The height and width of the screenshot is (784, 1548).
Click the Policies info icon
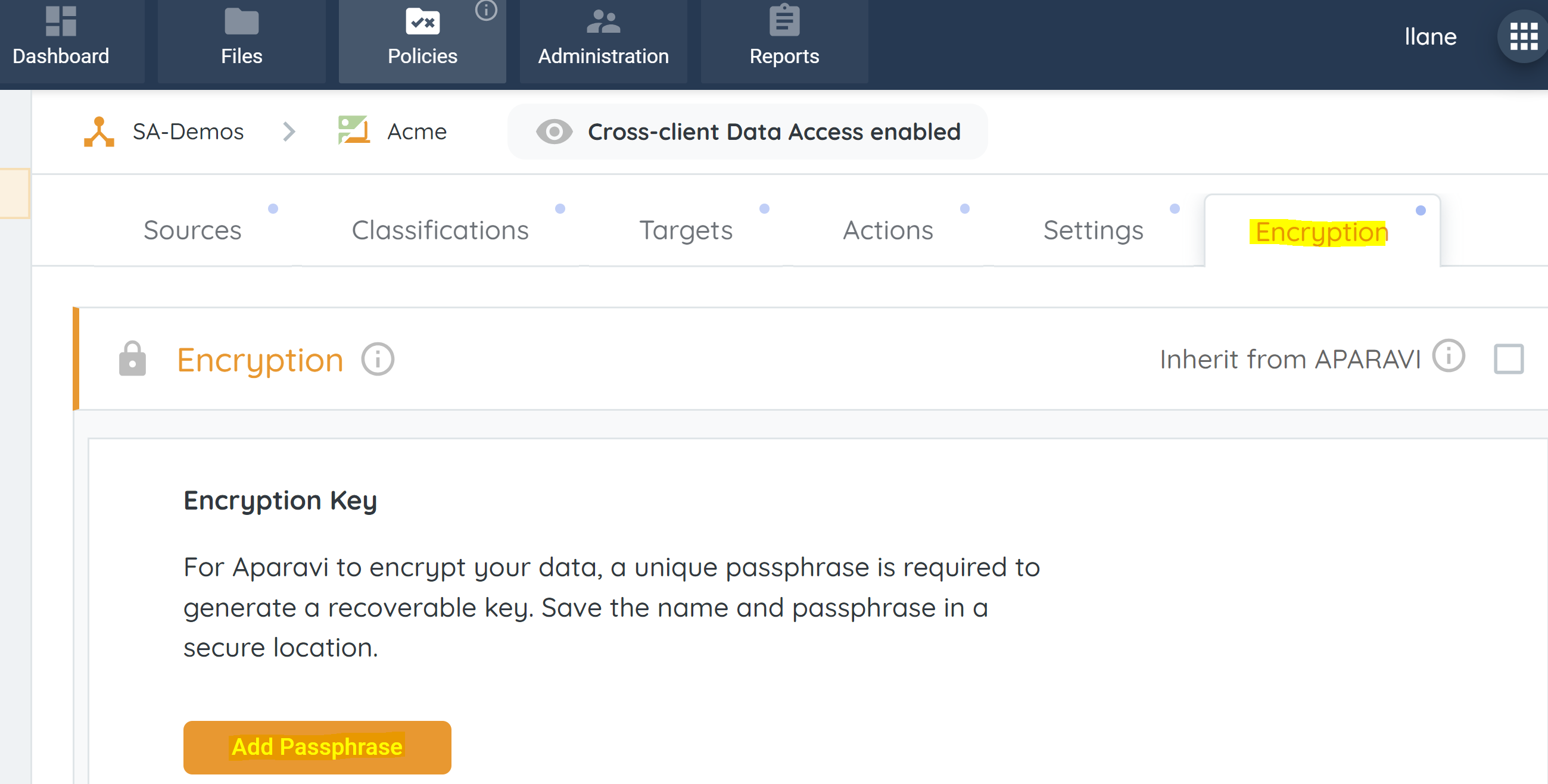tap(485, 10)
